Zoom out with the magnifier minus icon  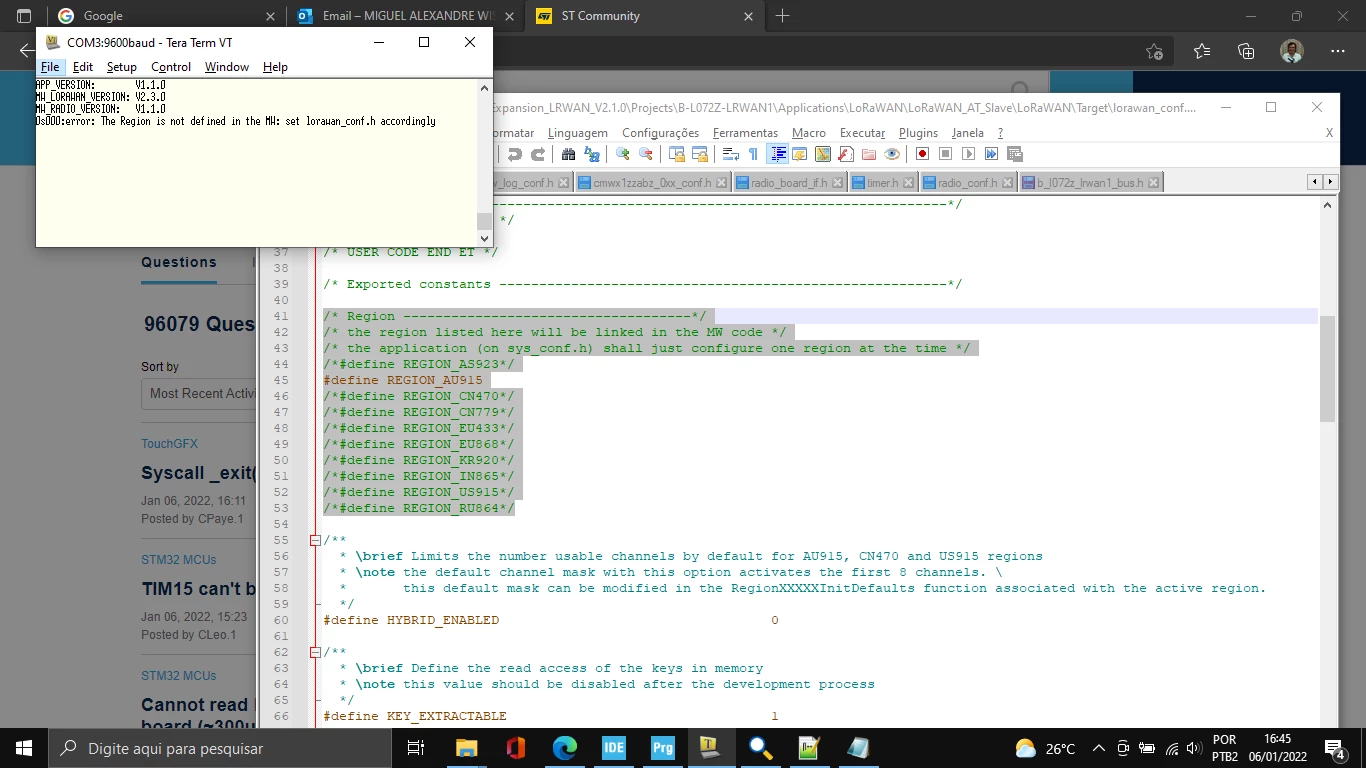click(x=646, y=154)
